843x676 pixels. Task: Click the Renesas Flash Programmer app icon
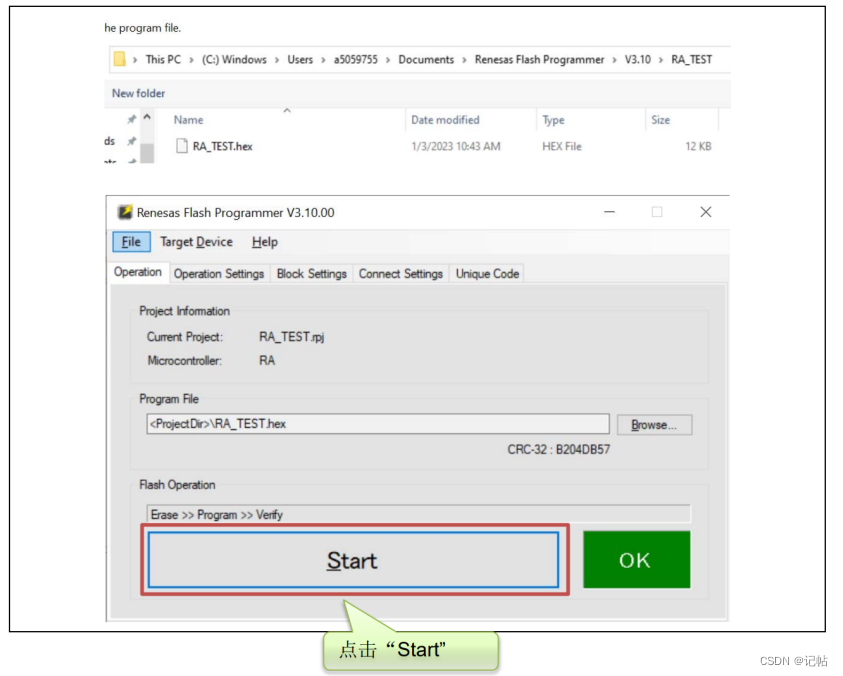click(x=125, y=212)
